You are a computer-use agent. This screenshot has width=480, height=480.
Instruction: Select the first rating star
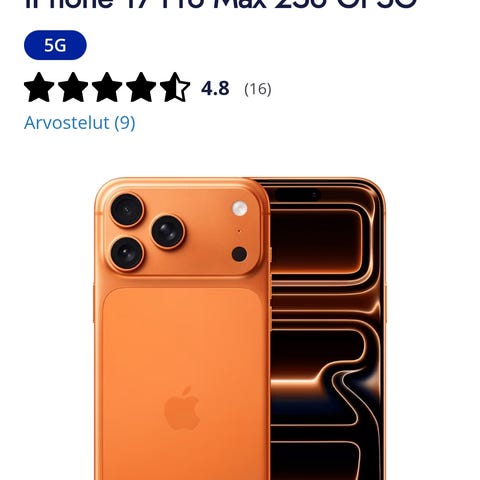point(39,87)
